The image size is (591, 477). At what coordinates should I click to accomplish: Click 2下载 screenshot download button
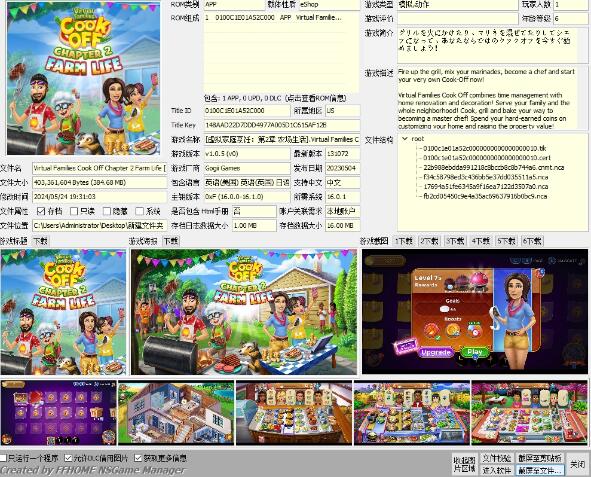(429, 241)
